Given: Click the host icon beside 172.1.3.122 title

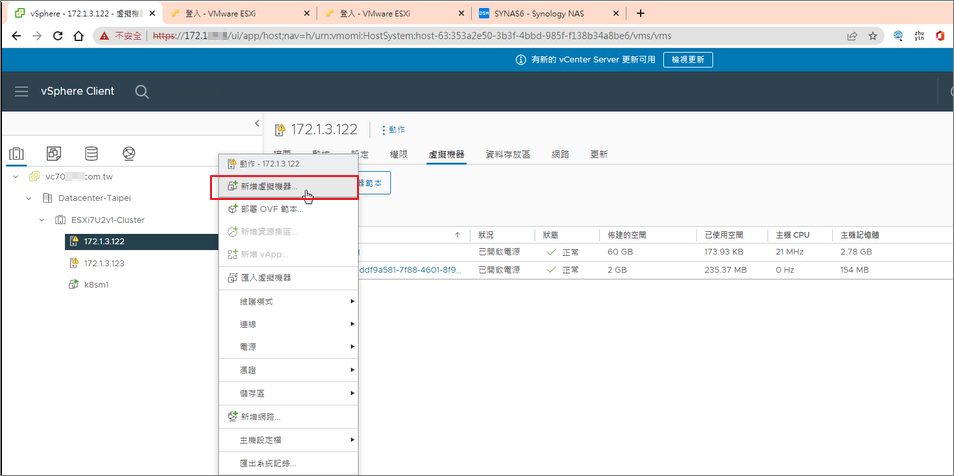Looking at the screenshot, I should (280, 130).
